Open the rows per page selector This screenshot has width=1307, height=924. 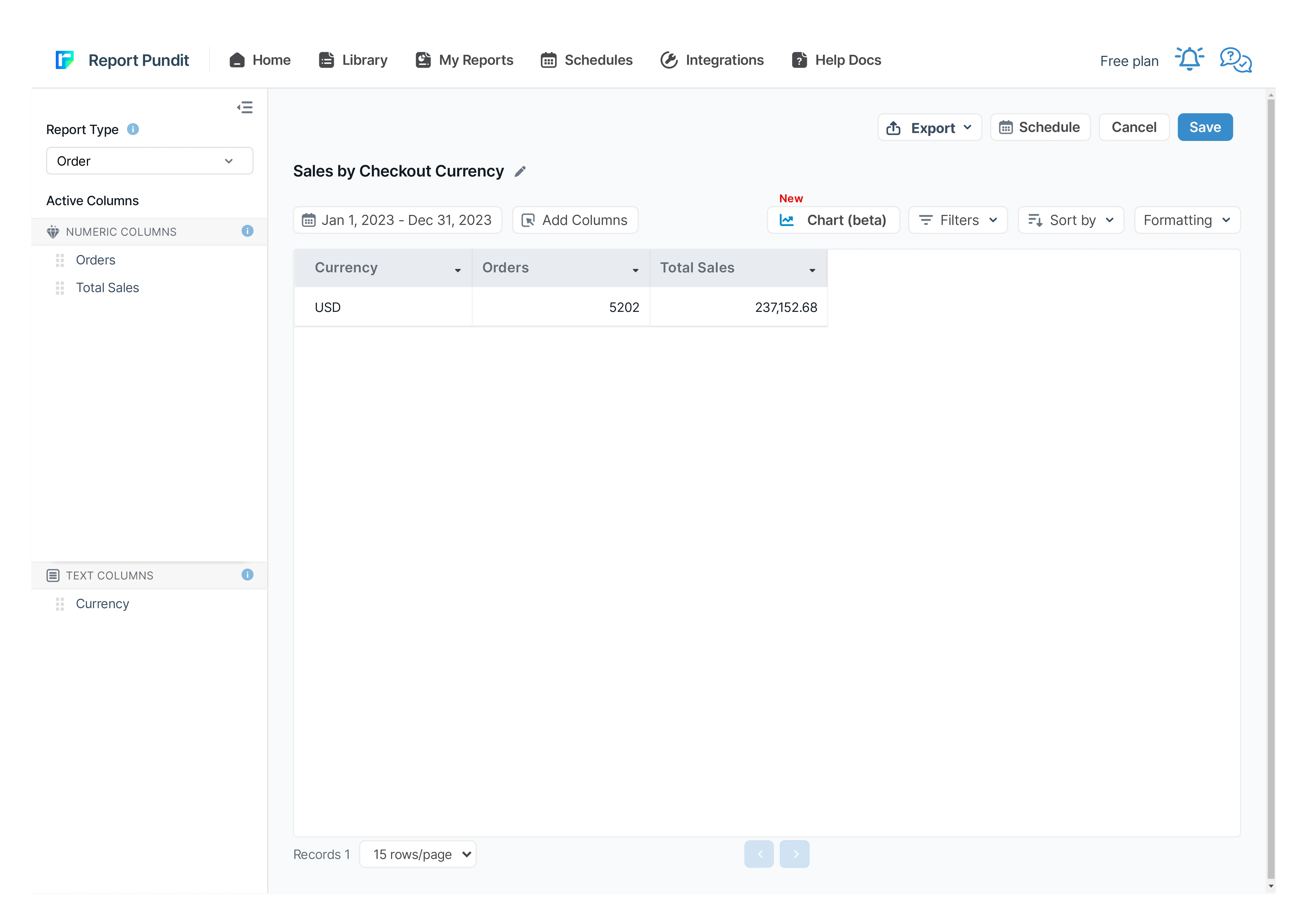coord(418,854)
